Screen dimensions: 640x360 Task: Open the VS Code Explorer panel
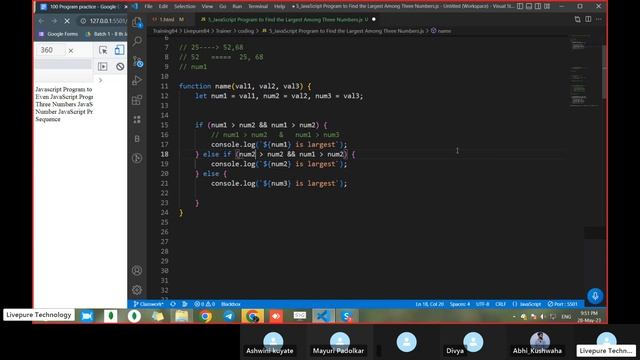137,22
